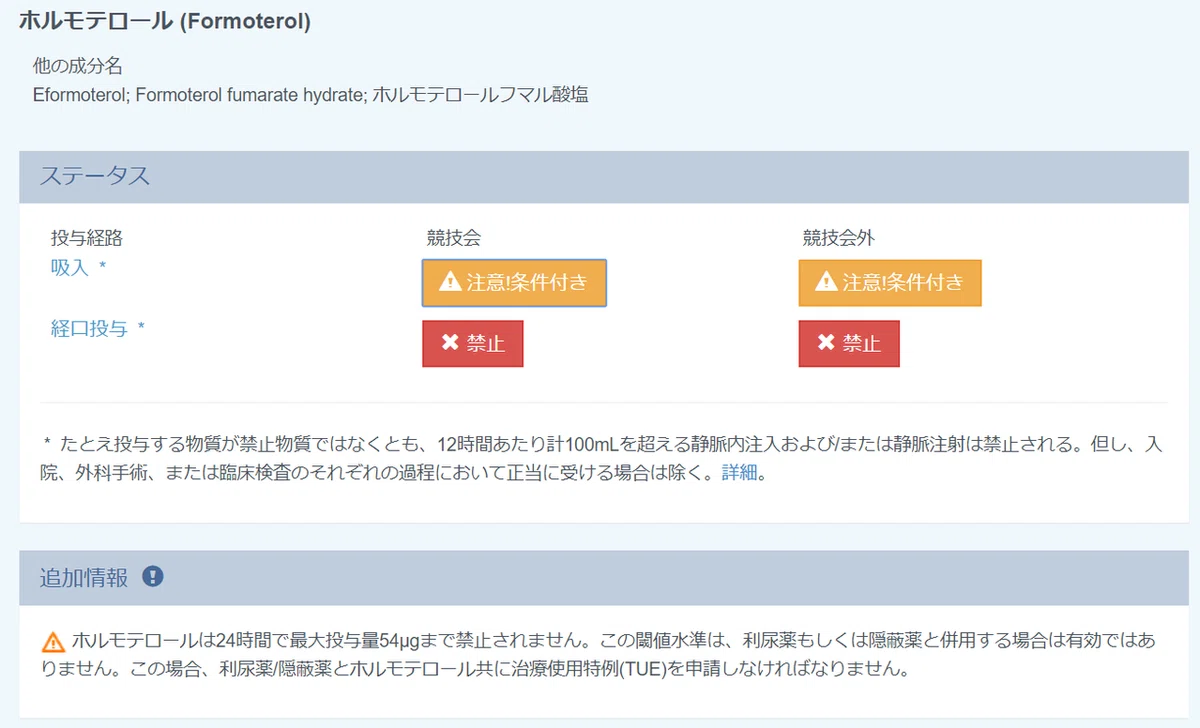
Task: Click the 競技会外 注意!条件付き button for 吸入
Action: [x=890, y=283]
